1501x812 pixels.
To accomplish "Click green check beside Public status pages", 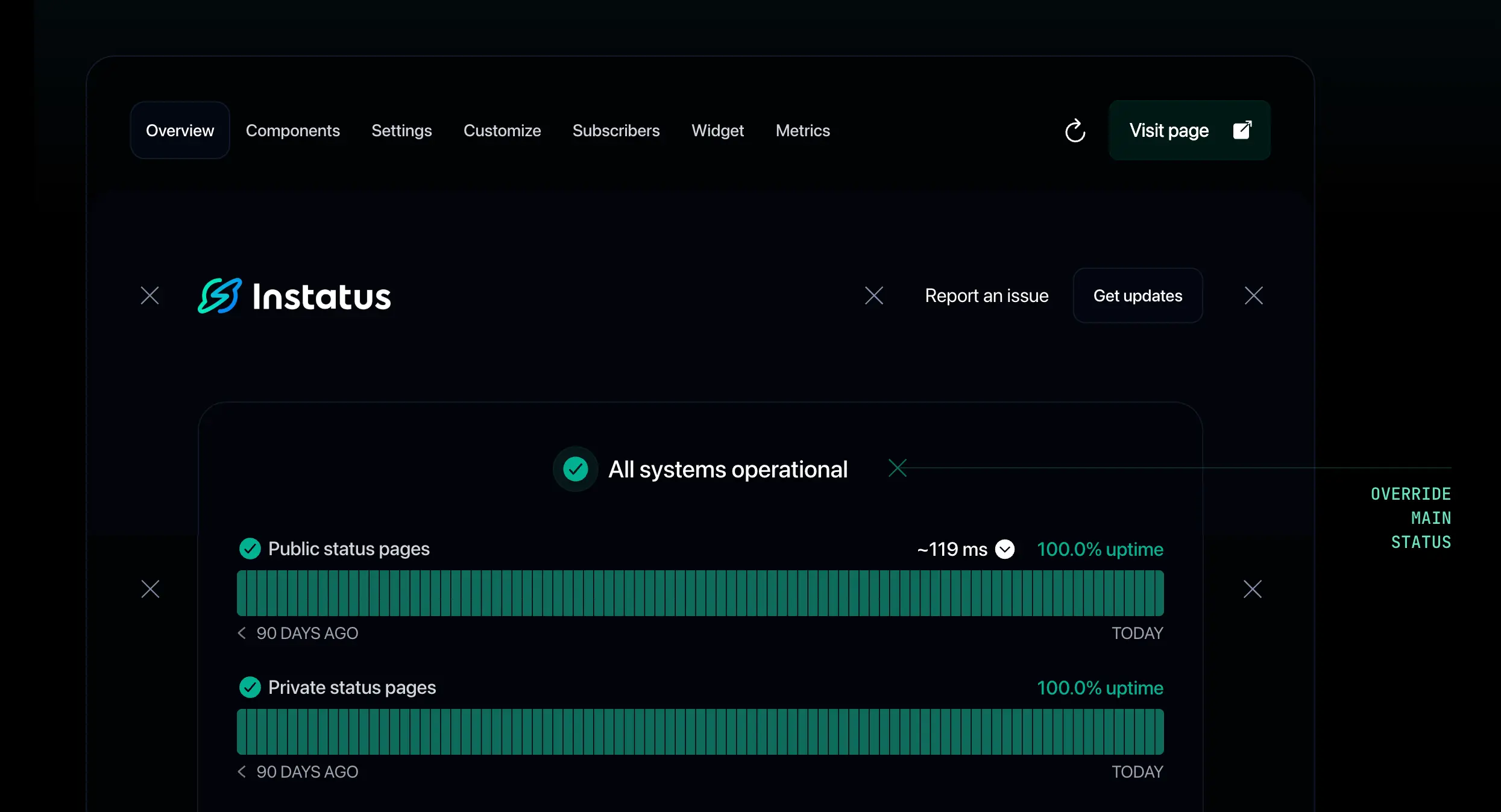I will click(x=250, y=549).
